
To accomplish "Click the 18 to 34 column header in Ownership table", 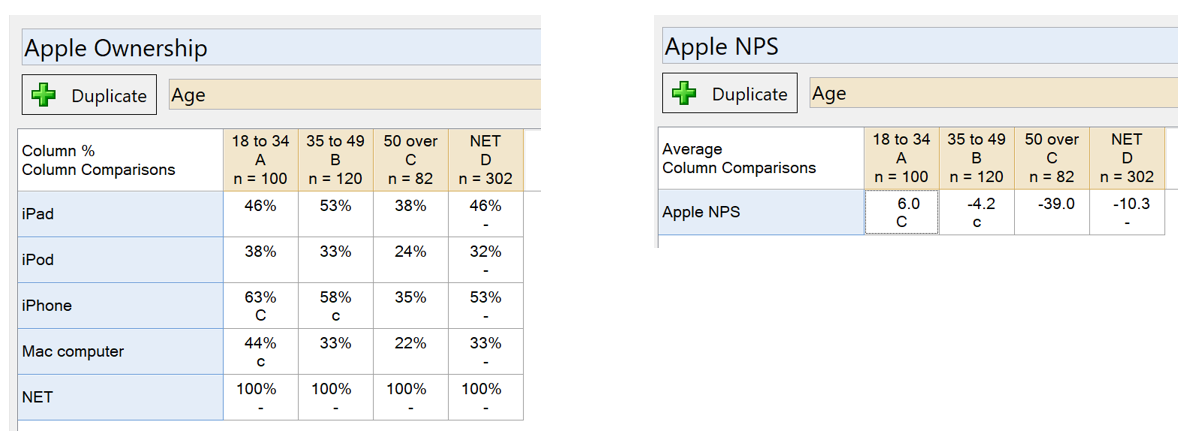I will click(261, 160).
